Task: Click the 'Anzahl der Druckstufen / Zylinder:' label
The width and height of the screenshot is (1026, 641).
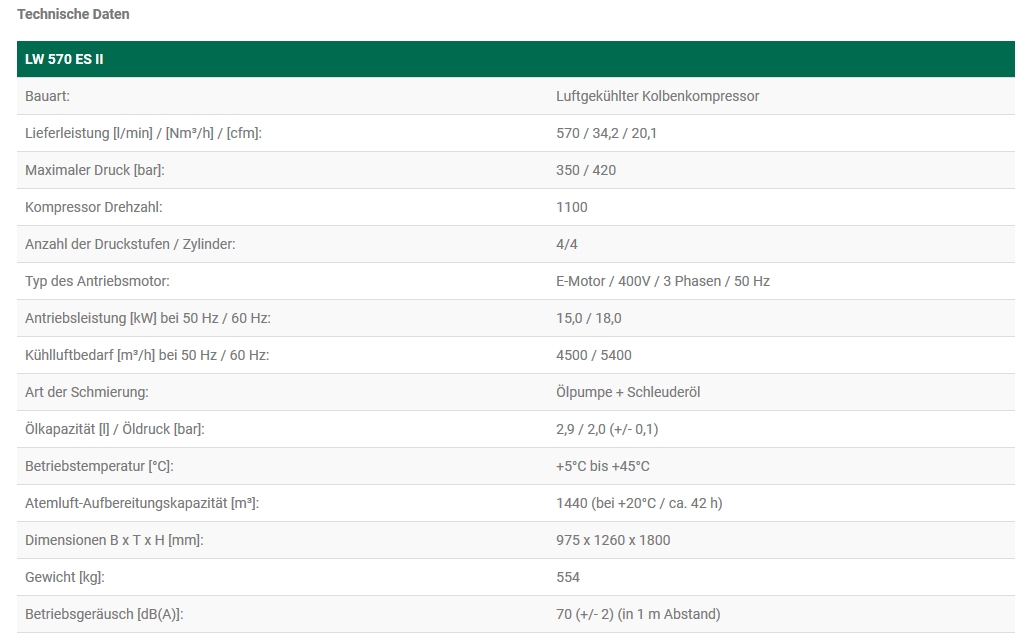Action: [x=130, y=244]
